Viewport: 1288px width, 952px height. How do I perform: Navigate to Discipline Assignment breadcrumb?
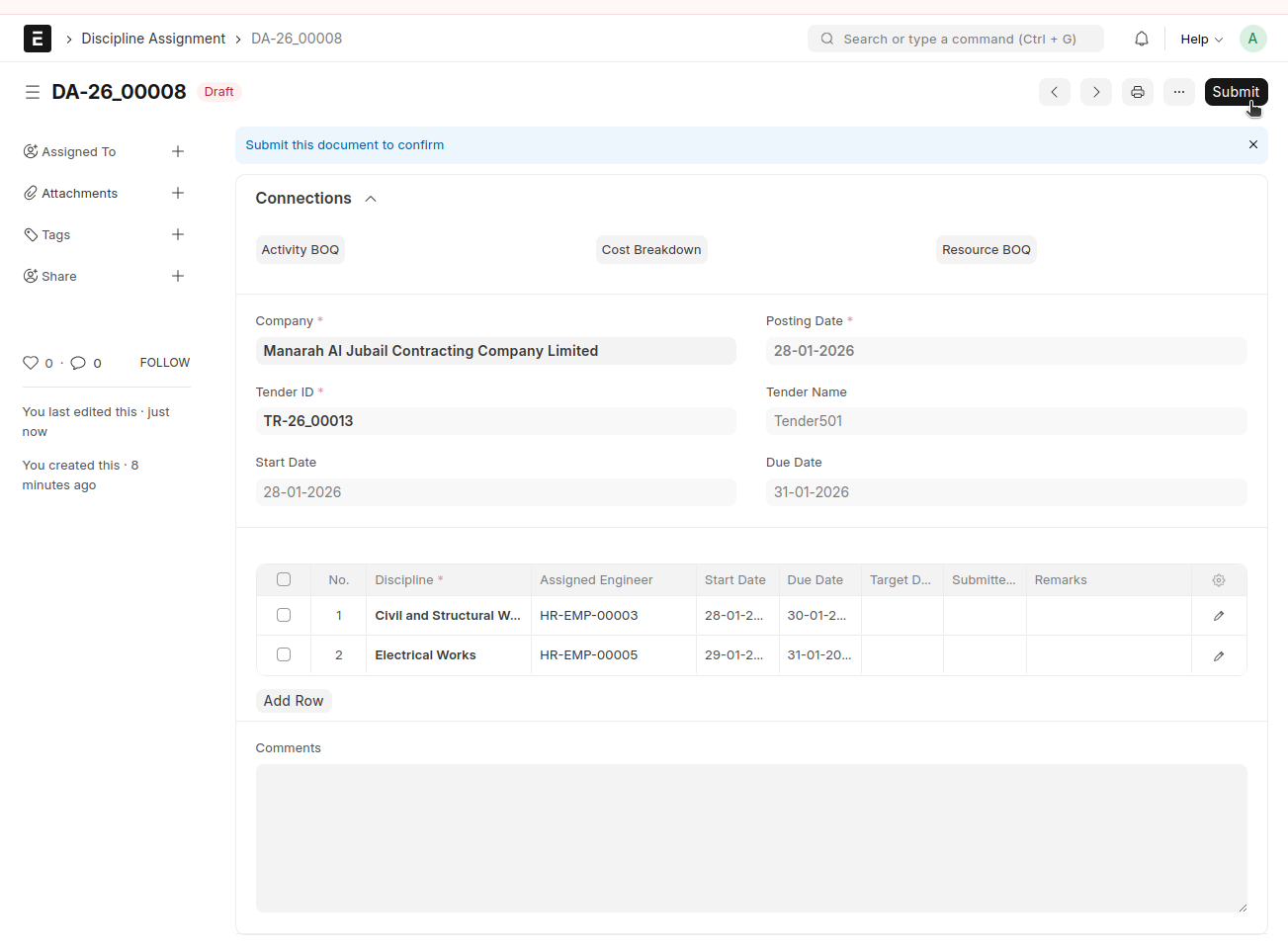[153, 39]
